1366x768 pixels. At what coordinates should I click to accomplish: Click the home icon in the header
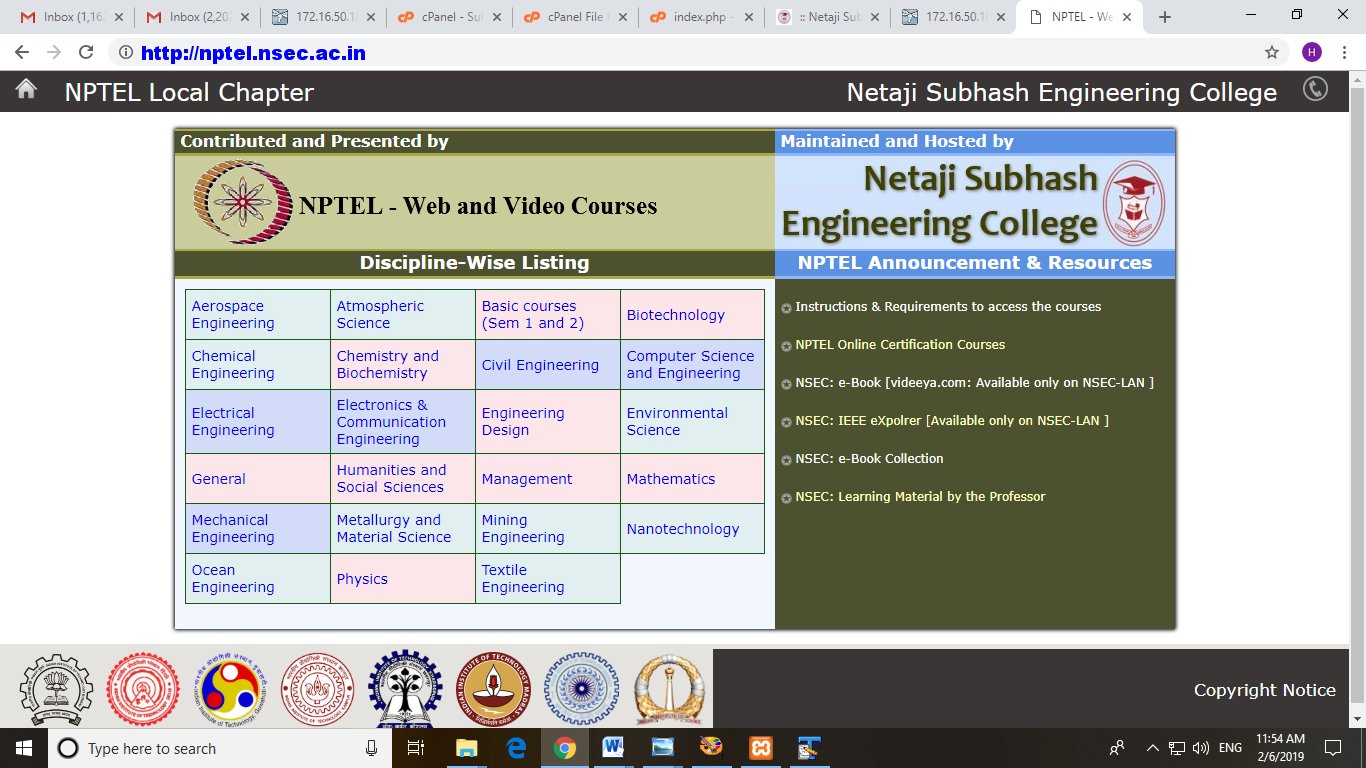point(26,90)
